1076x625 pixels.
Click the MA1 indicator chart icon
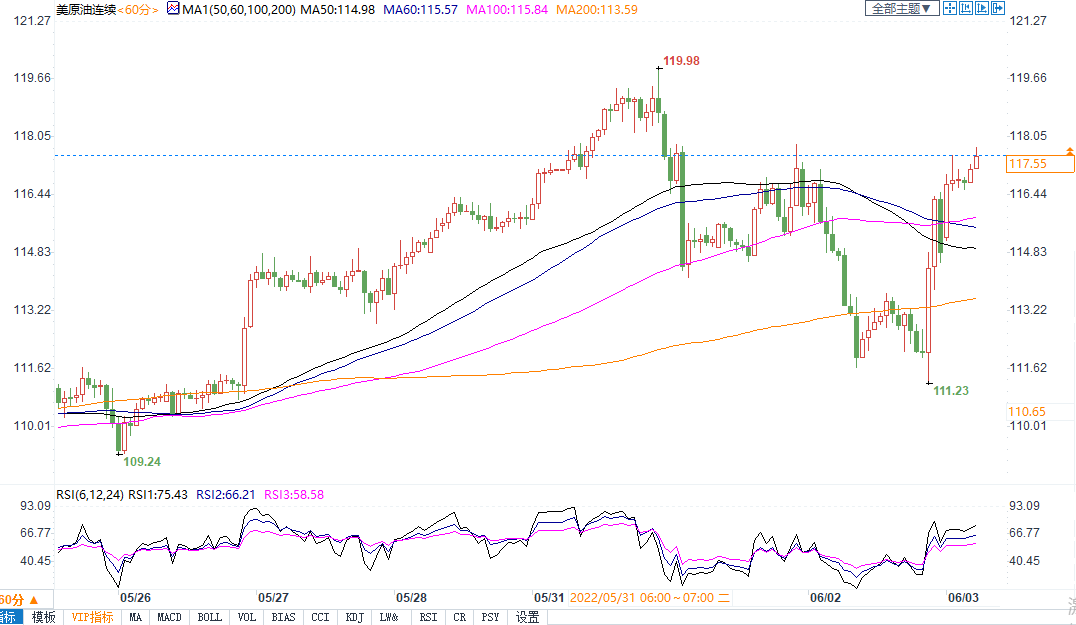click(172, 9)
